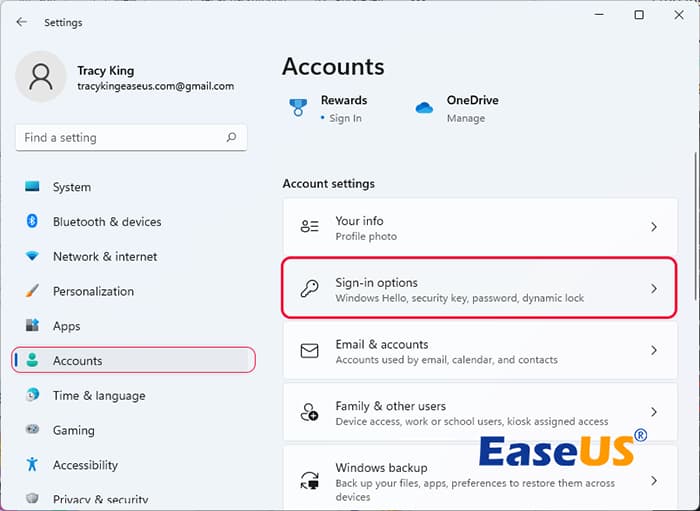Click the OneDrive cloud icon
Screen dimensions: 700x511
(x=424, y=108)
